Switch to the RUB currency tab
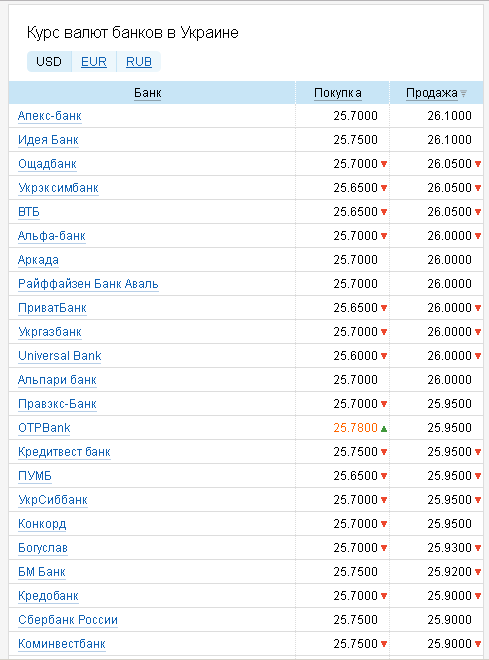The height and width of the screenshot is (660, 489). [x=139, y=62]
